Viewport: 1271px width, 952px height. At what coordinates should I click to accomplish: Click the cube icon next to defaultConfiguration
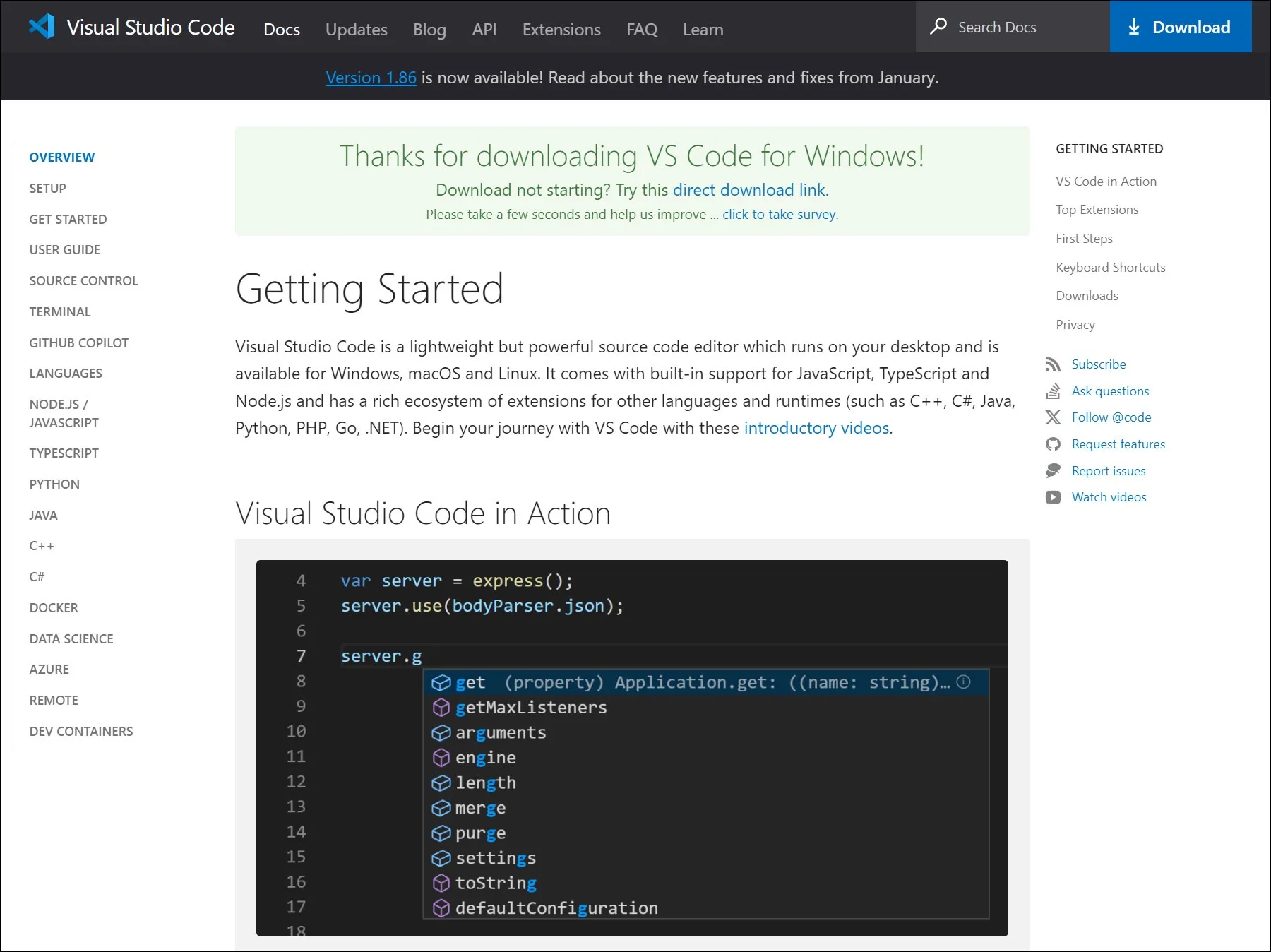pos(441,908)
